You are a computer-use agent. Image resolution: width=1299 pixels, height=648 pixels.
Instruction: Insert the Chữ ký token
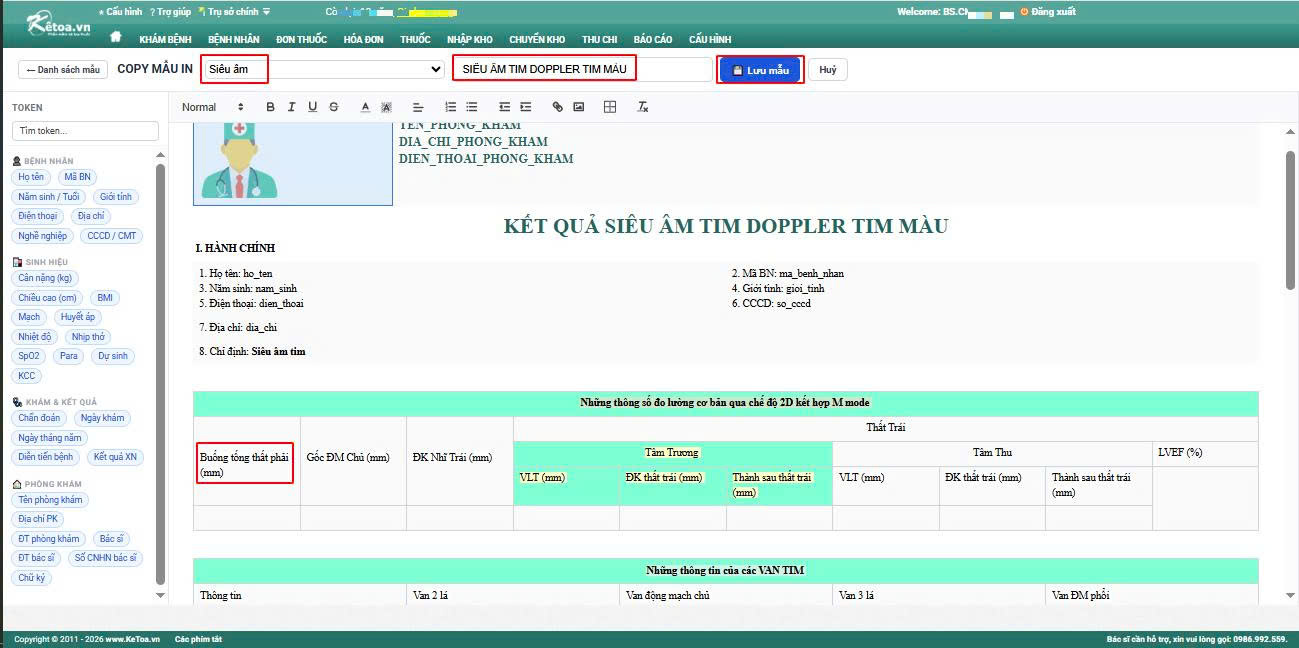point(31,578)
